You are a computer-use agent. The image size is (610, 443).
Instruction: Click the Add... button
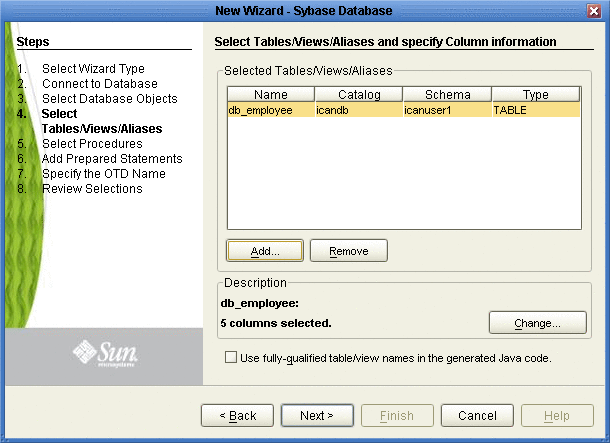point(265,250)
